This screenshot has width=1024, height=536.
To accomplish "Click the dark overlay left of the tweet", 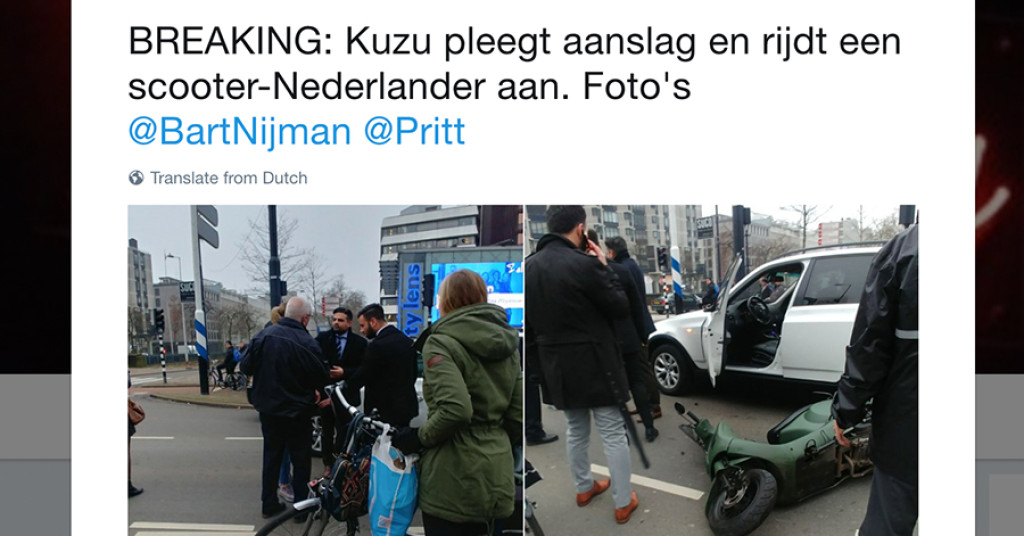I will [35, 186].
